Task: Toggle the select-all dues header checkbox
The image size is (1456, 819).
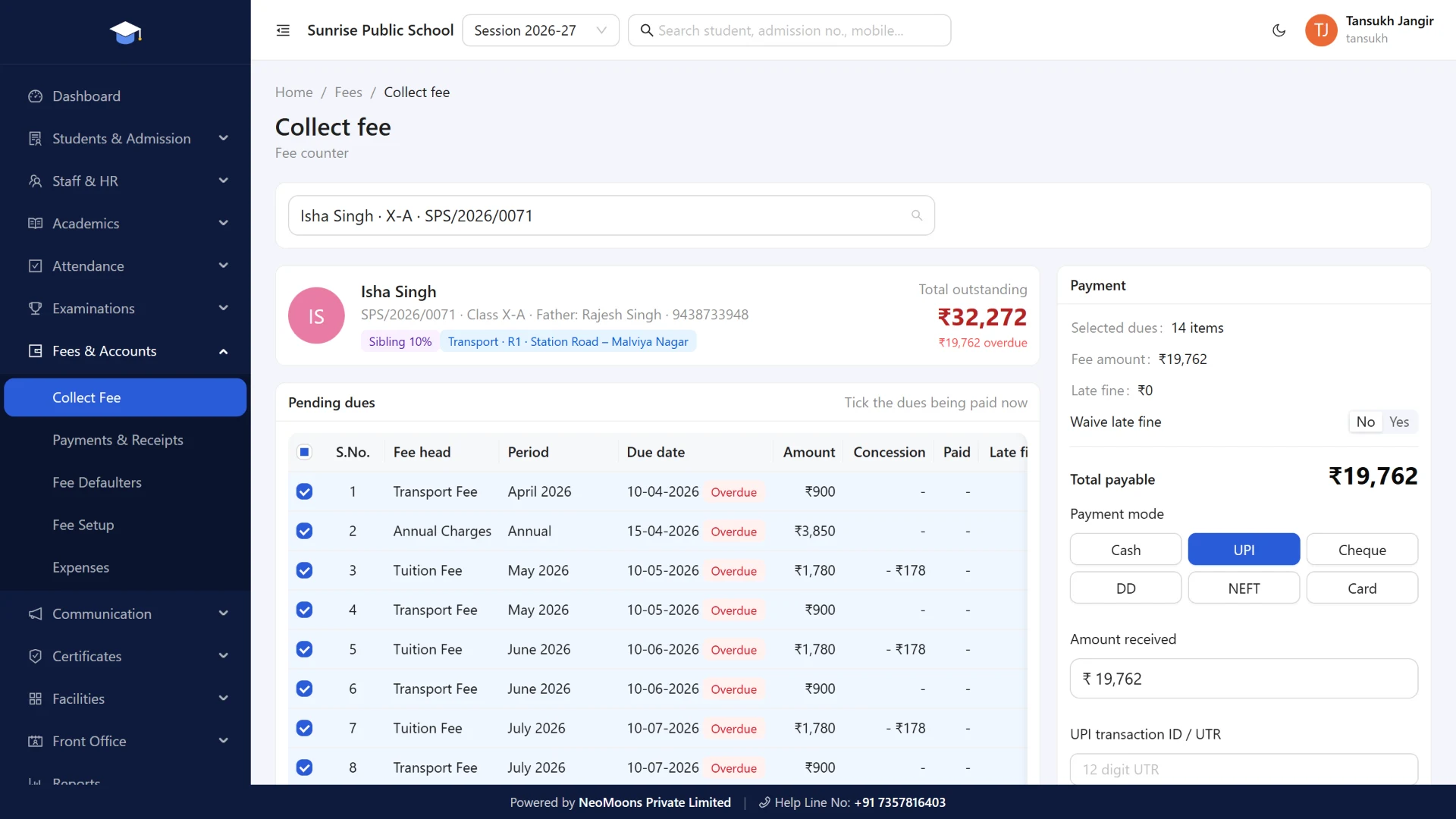Action: [x=304, y=452]
